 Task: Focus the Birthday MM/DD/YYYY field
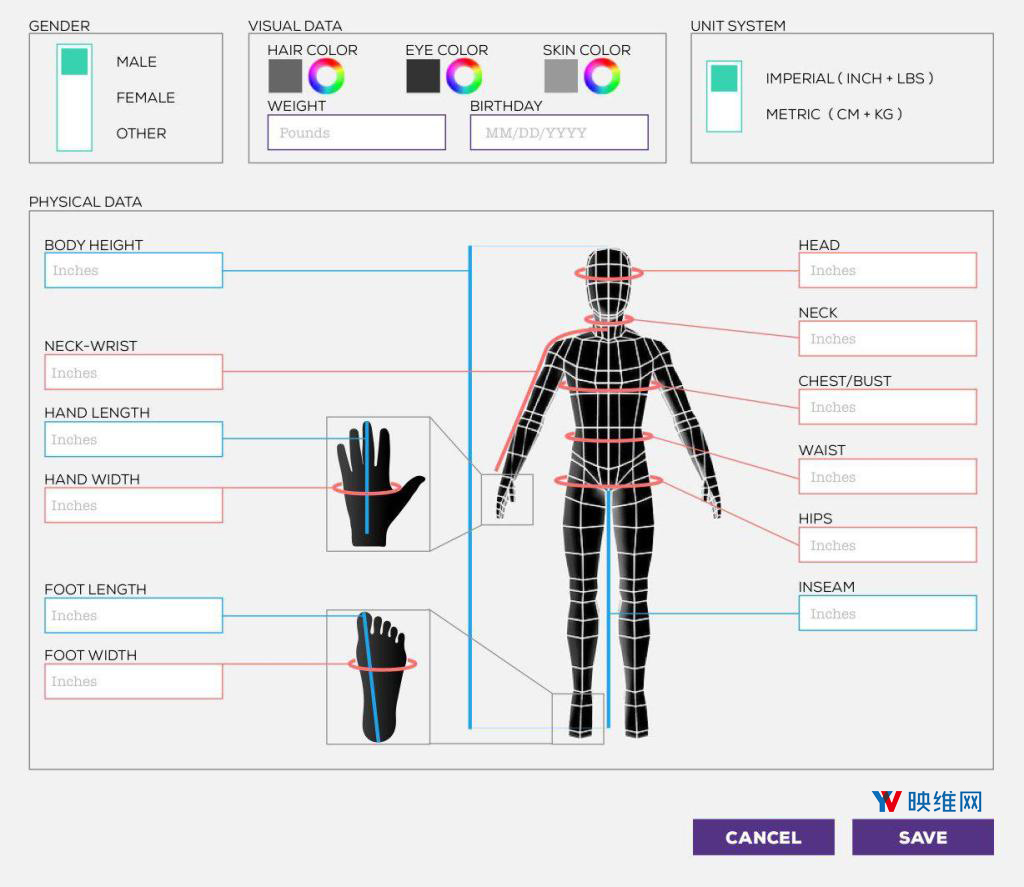(559, 133)
